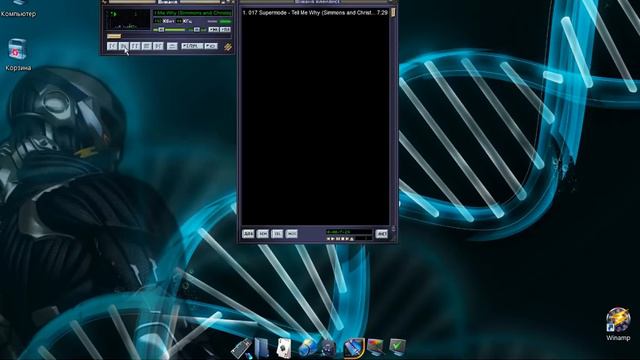Toggle Shuffle in Winamp main window
The image size is (640, 360).
192,46
